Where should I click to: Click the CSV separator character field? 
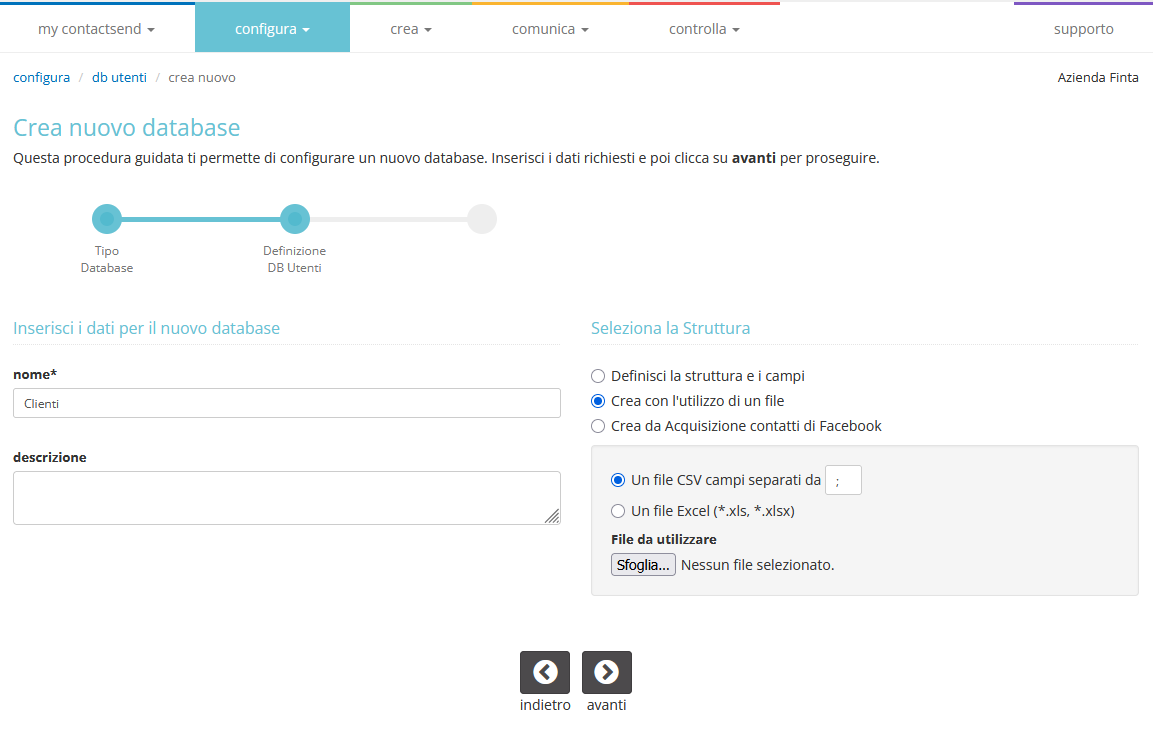(x=843, y=480)
